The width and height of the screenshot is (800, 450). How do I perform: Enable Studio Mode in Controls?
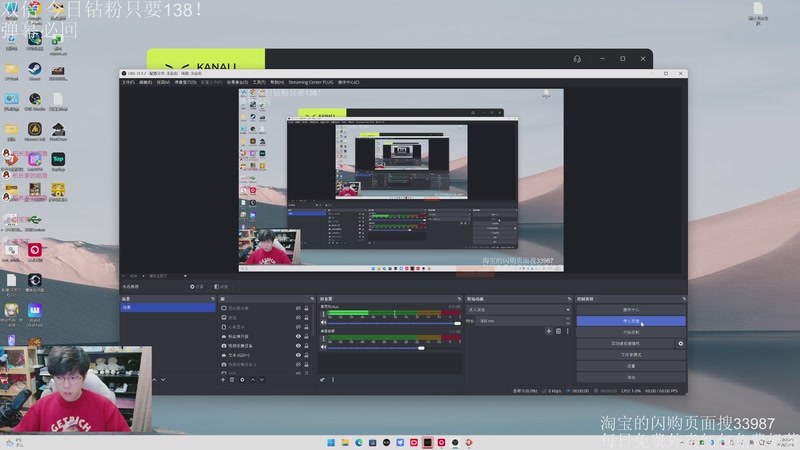click(x=631, y=355)
